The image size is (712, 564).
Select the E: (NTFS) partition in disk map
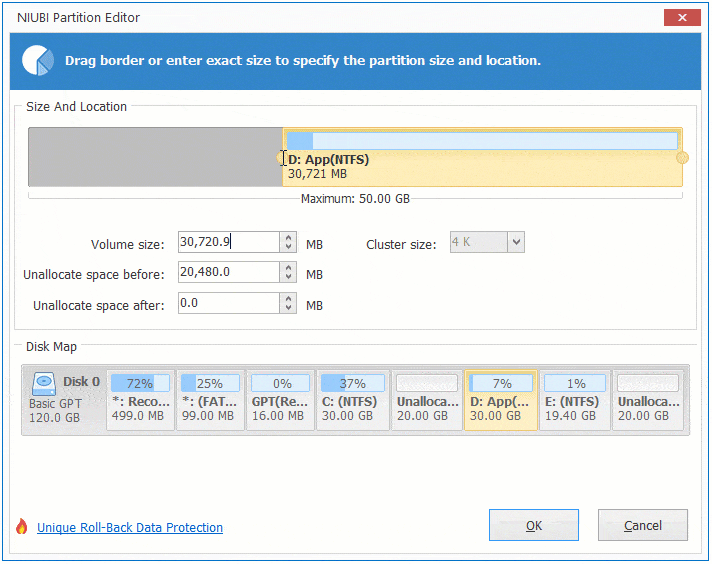click(x=574, y=399)
